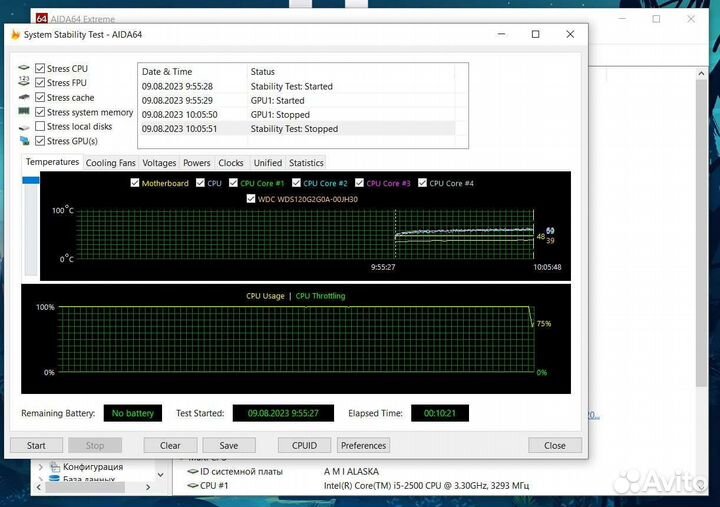Viewport: 720px width, 507px height.
Task: Toggle the Stress CPU checkbox
Action: pos(40,68)
